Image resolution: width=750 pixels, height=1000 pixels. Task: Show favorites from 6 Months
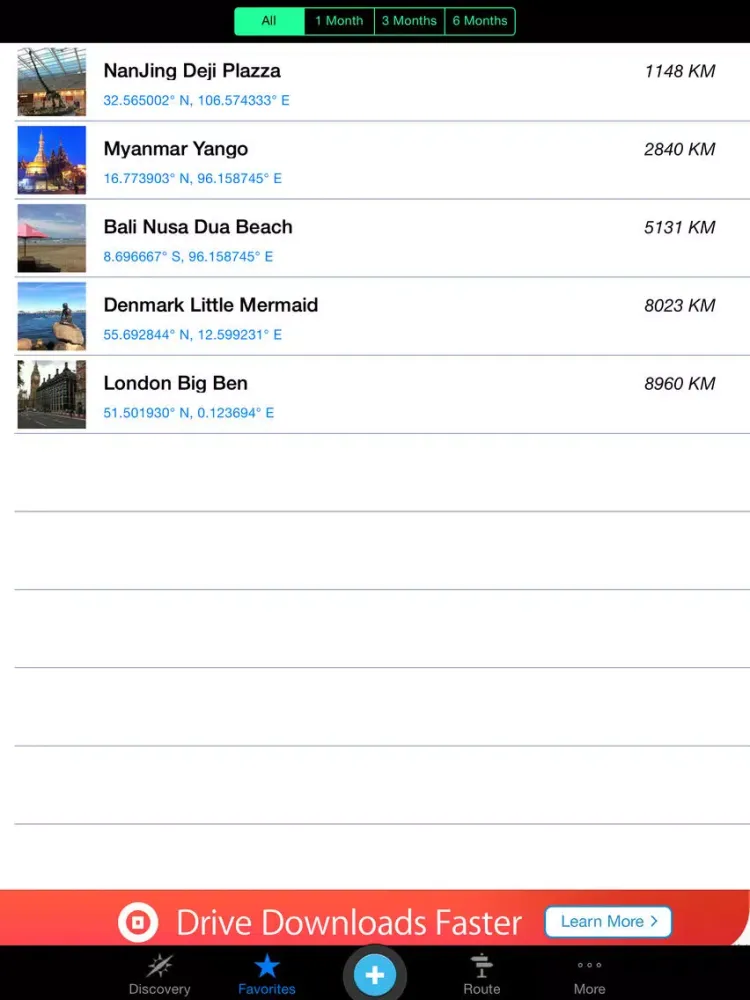480,21
